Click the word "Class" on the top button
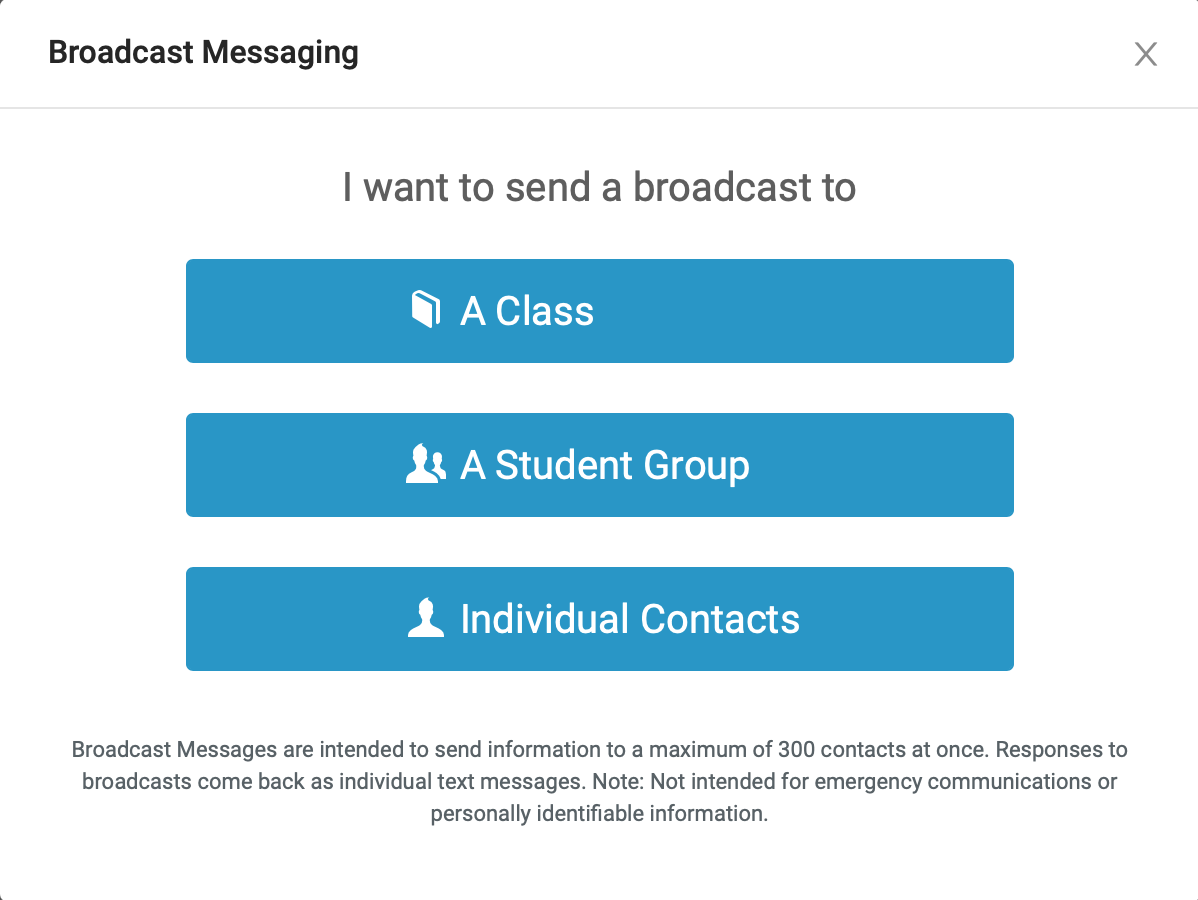The height and width of the screenshot is (900, 1198). point(545,311)
